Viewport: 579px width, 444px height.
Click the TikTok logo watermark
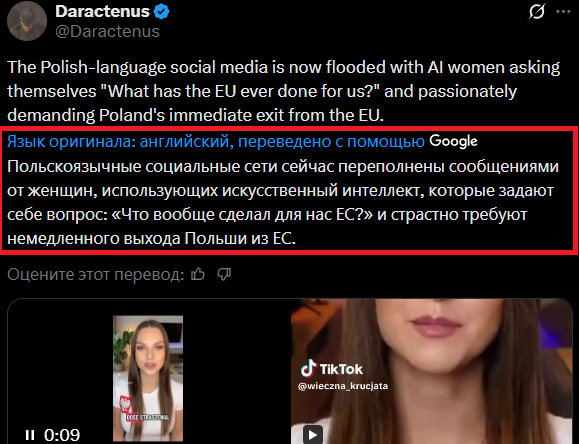(332, 368)
